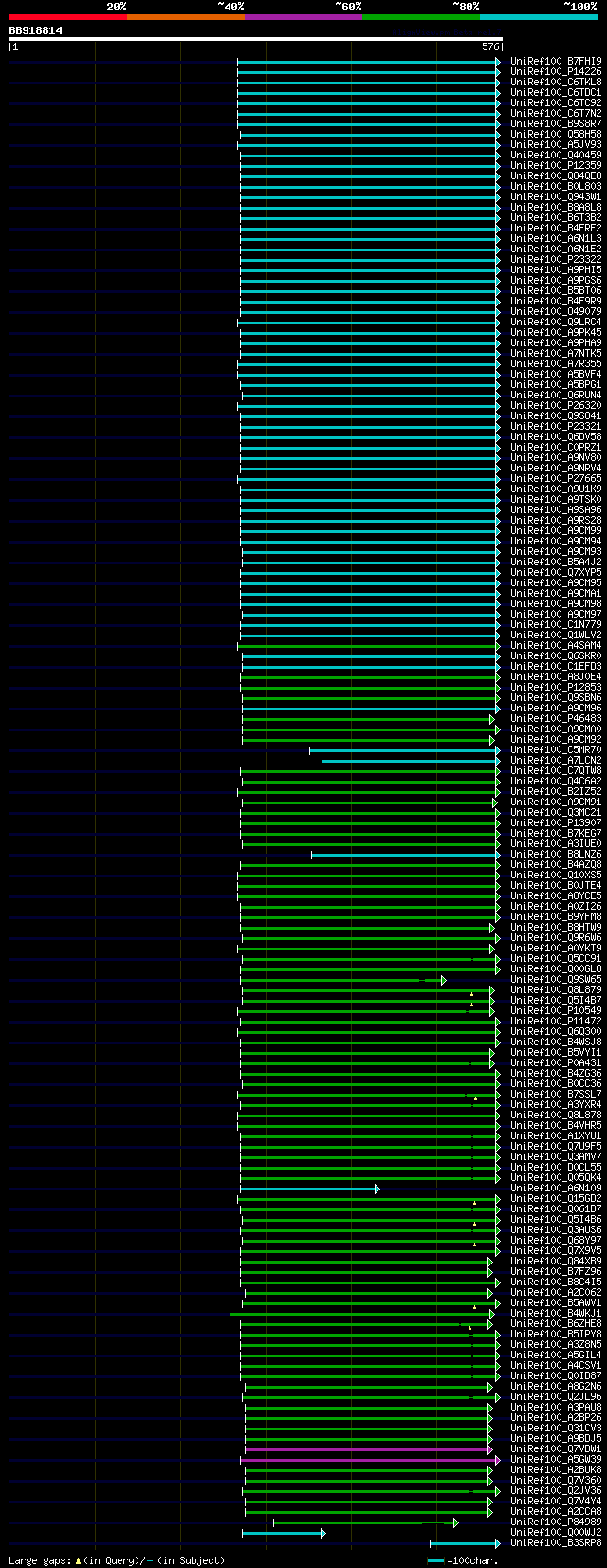Select the label UniRef100_O49079
This screenshot has width=607, height=1568.
[x=556, y=311]
